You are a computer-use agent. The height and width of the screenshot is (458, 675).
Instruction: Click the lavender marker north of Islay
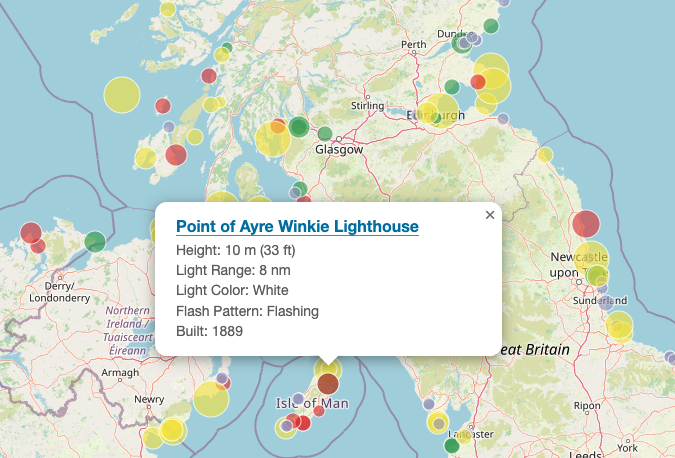click(x=169, y=127)
